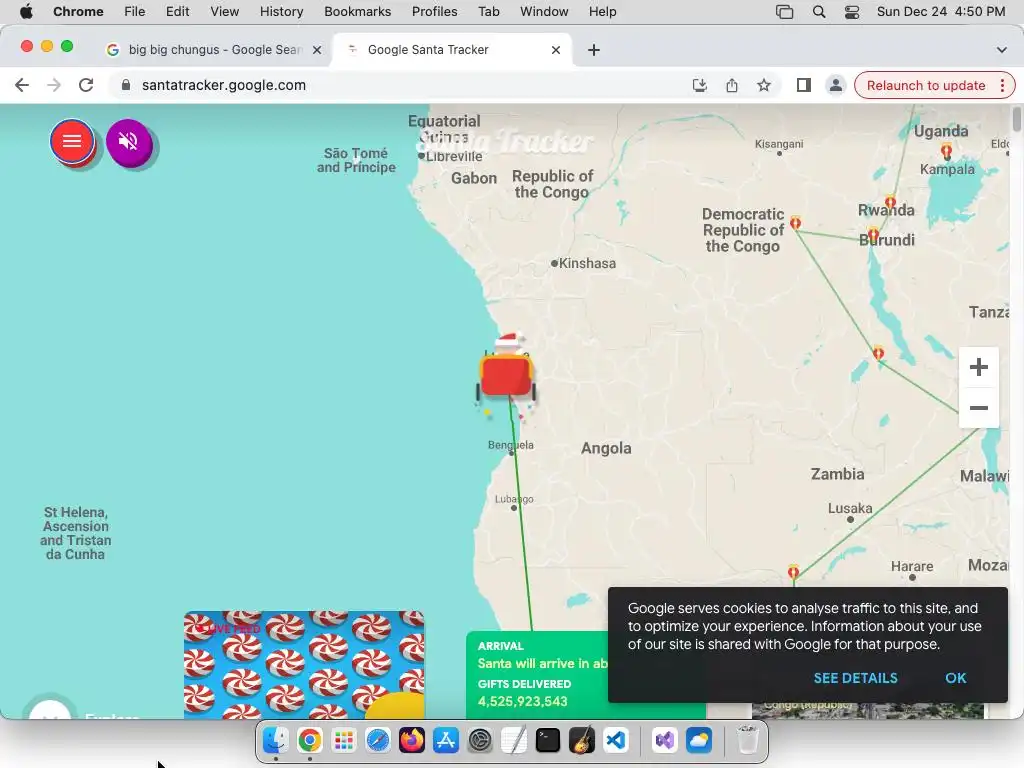This screenshot has width=1024, height=768.
Task: Switch to the big big chungus search tab
Action: [x=214, y=50]
